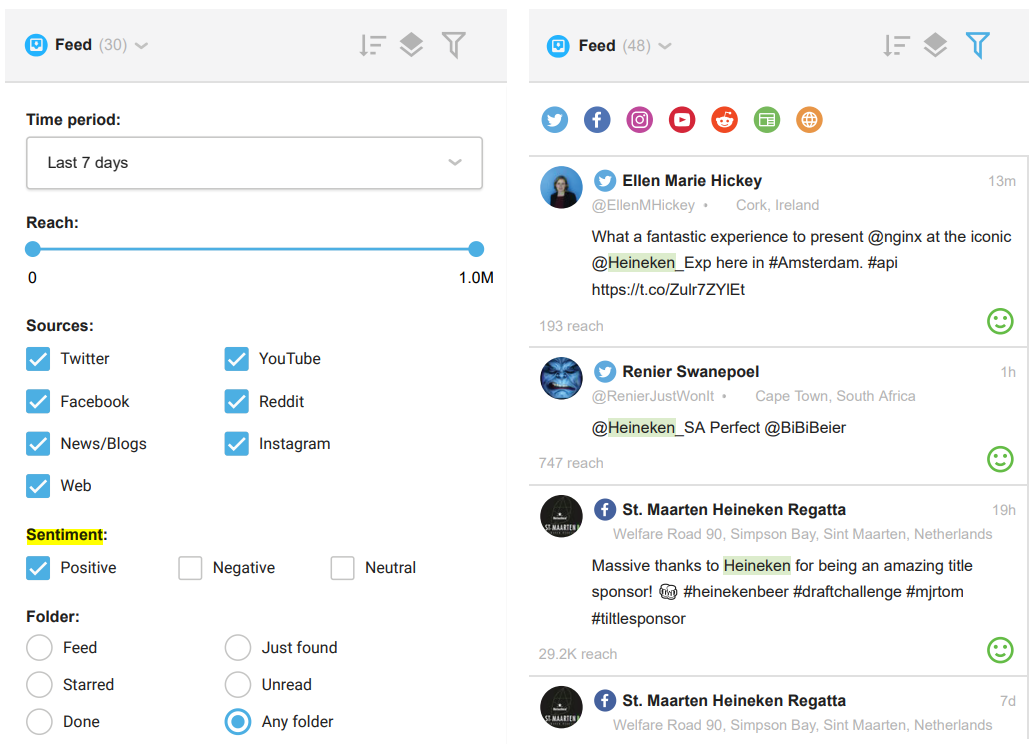Enable the Negative sentiment checkbox
Screen dimensions: 1035x744
190,567
